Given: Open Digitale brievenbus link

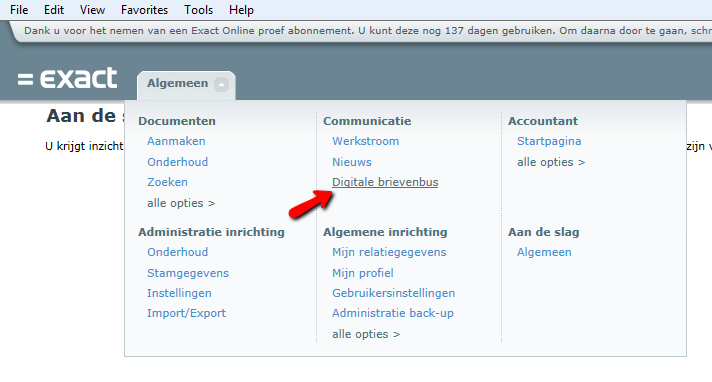Looking at the screenshot, I should click(385, 182).
